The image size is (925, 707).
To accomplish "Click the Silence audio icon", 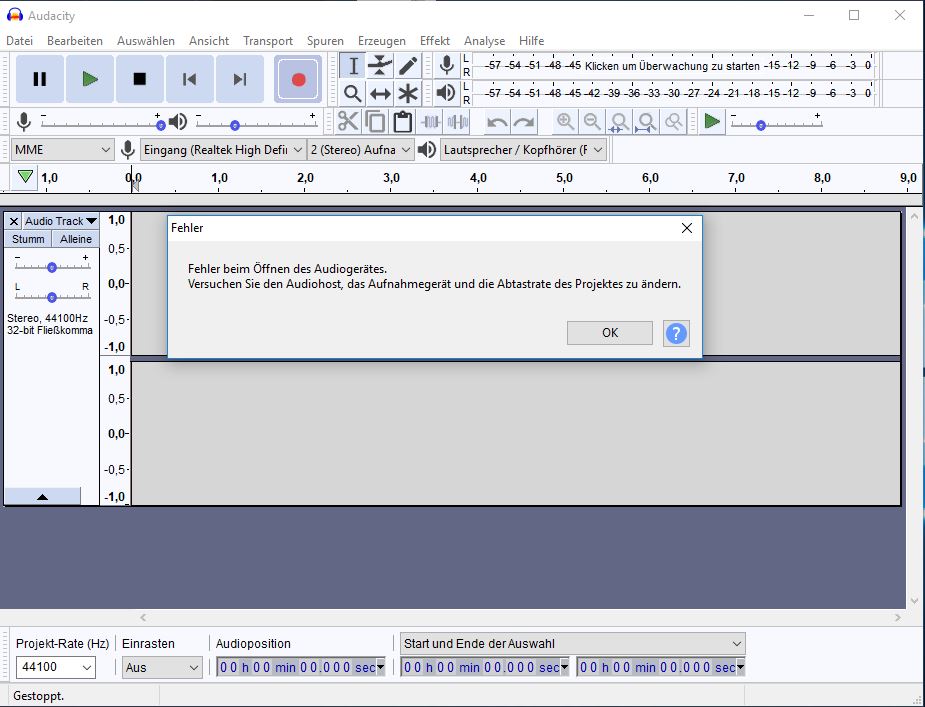I will 458,122.
